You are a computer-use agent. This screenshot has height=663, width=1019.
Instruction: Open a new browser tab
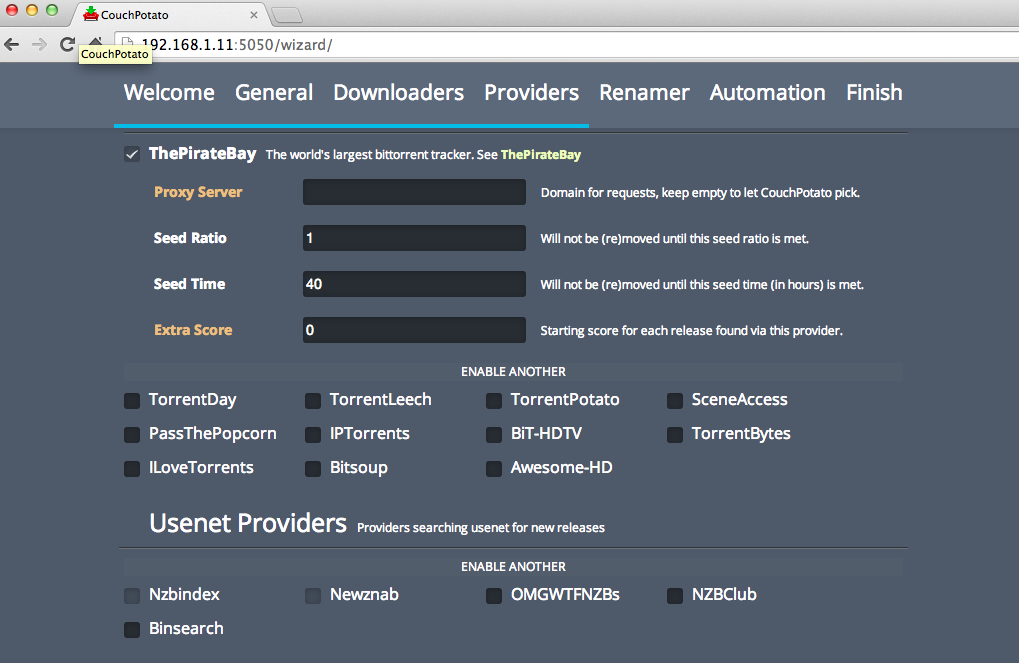click(x=287, y=15)
